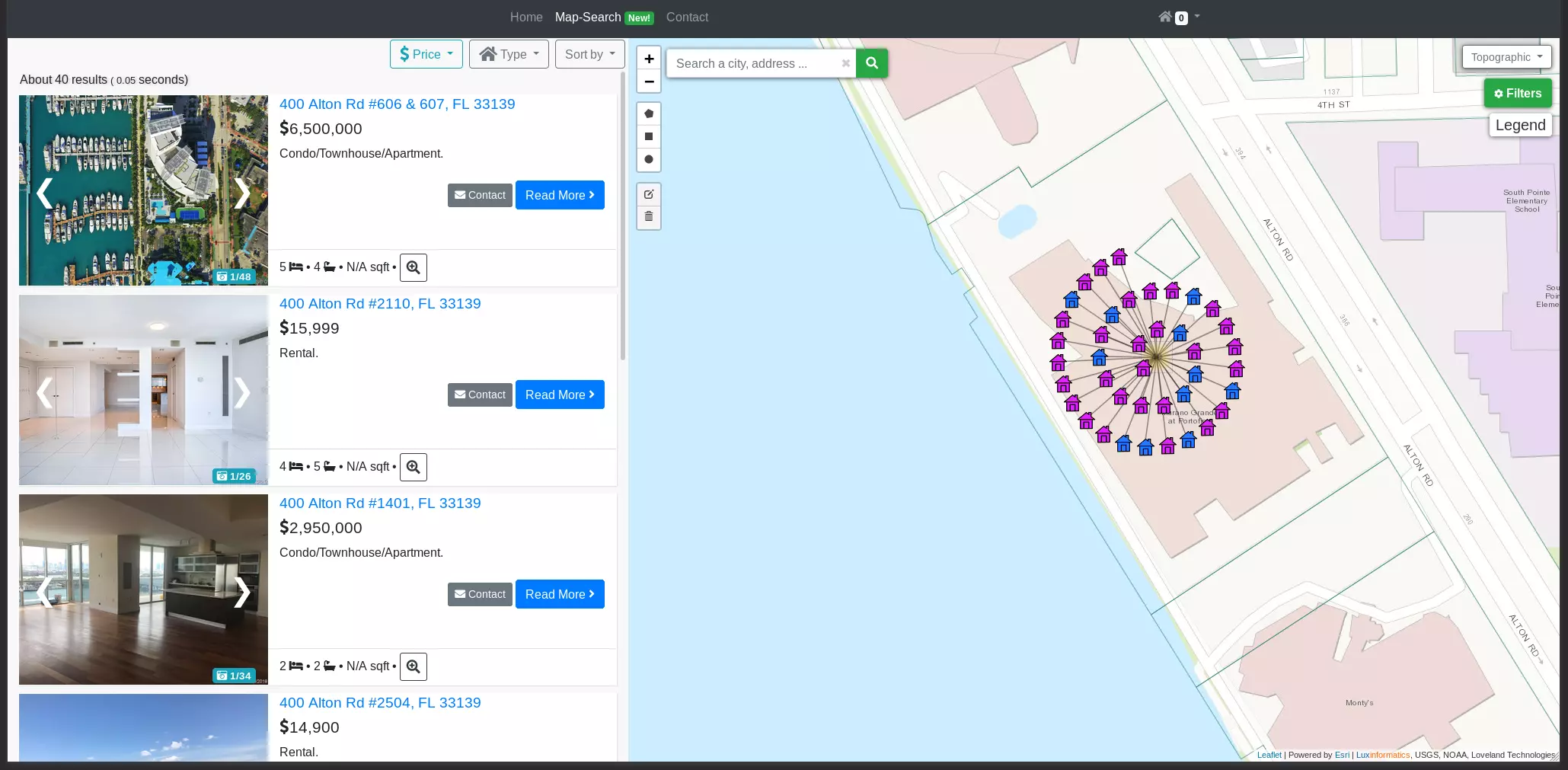This screenshot has width=1568, height=770.
Task: Clear the city search field
Action: [x=846, y=63]
